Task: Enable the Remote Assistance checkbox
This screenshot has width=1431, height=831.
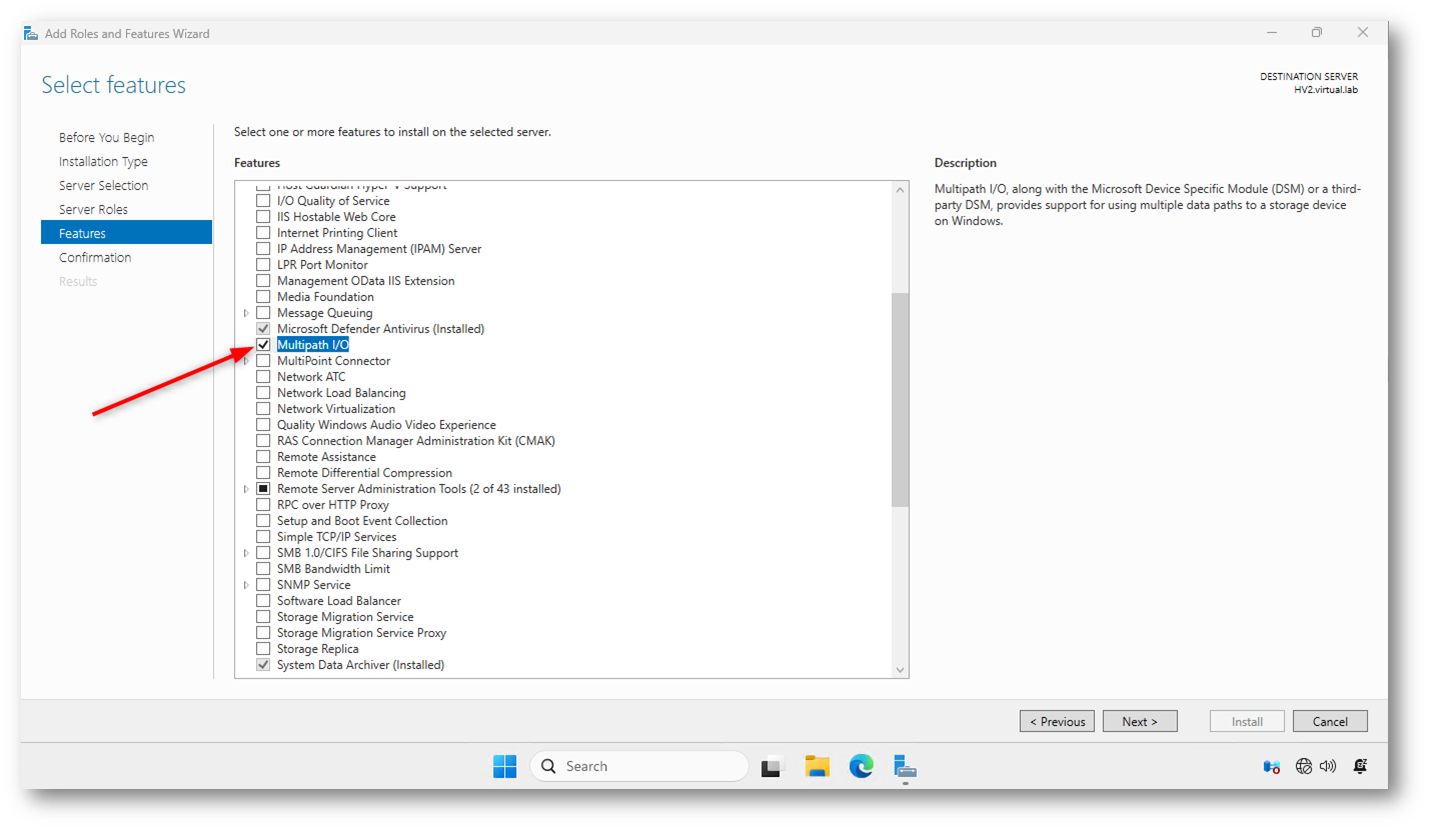Action: coord(263,457)
